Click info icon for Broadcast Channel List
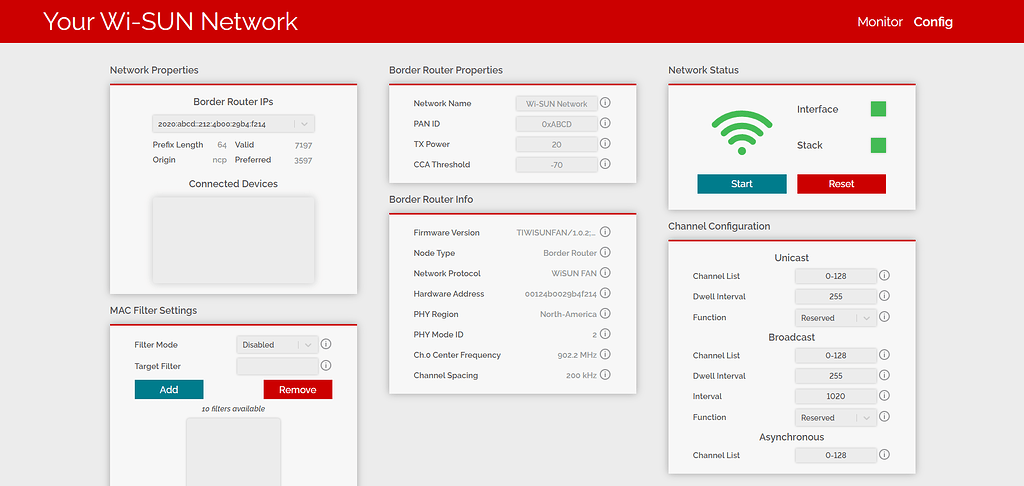The image size is (1024, 486). coord(884,355)
